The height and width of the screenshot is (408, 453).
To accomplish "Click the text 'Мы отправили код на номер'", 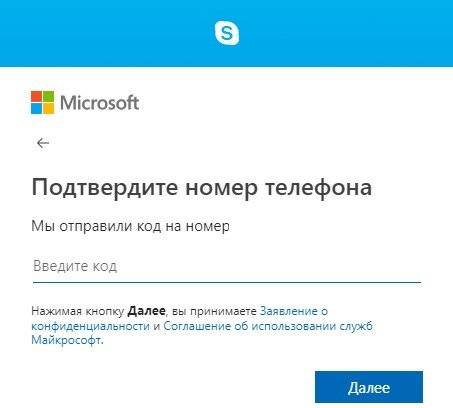I will point(130,227).
